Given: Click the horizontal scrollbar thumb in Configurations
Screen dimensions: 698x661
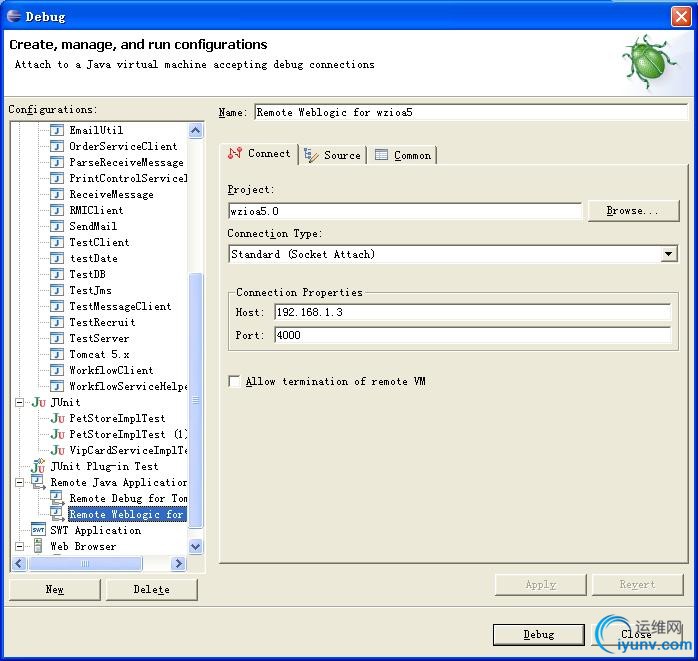Looking at the screenshot, I should click(85, 564).
